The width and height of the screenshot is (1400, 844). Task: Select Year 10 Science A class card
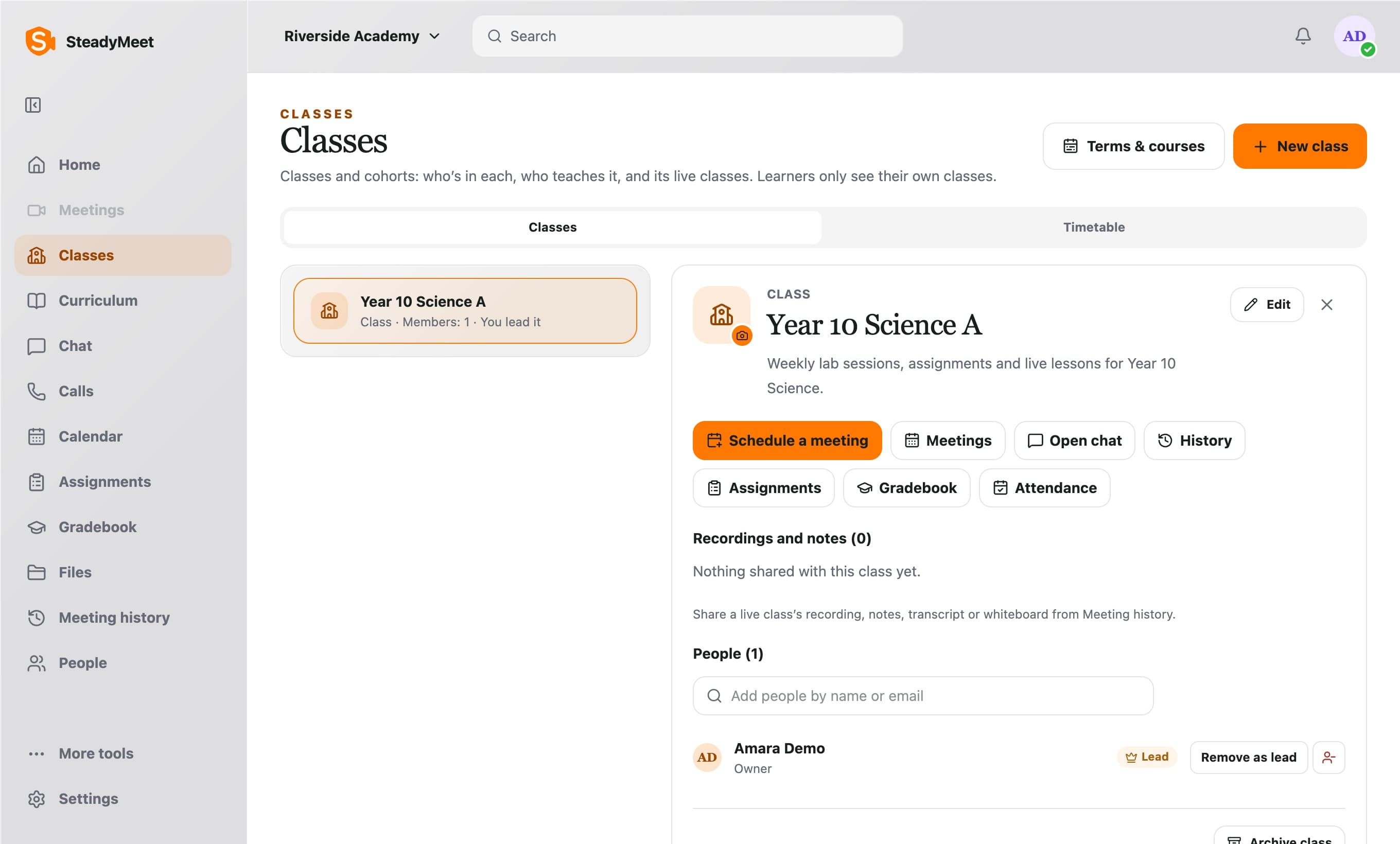[x=465, y=311]
